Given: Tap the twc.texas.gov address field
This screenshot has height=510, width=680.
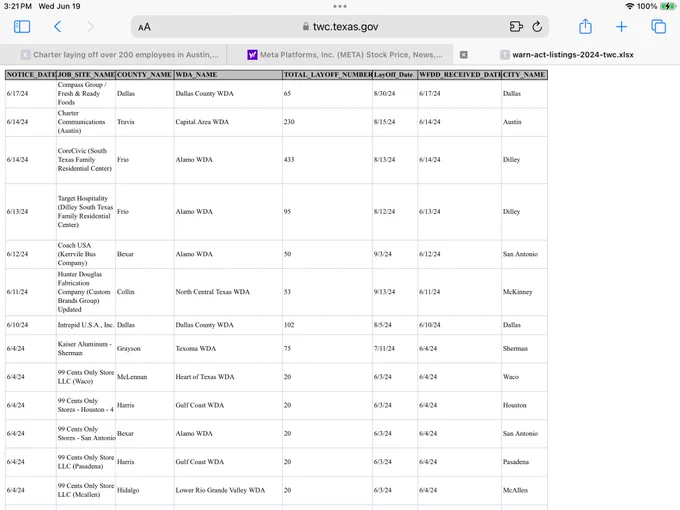Looking at the screenshot, I should pyautogui.click(x=340, y=26).
